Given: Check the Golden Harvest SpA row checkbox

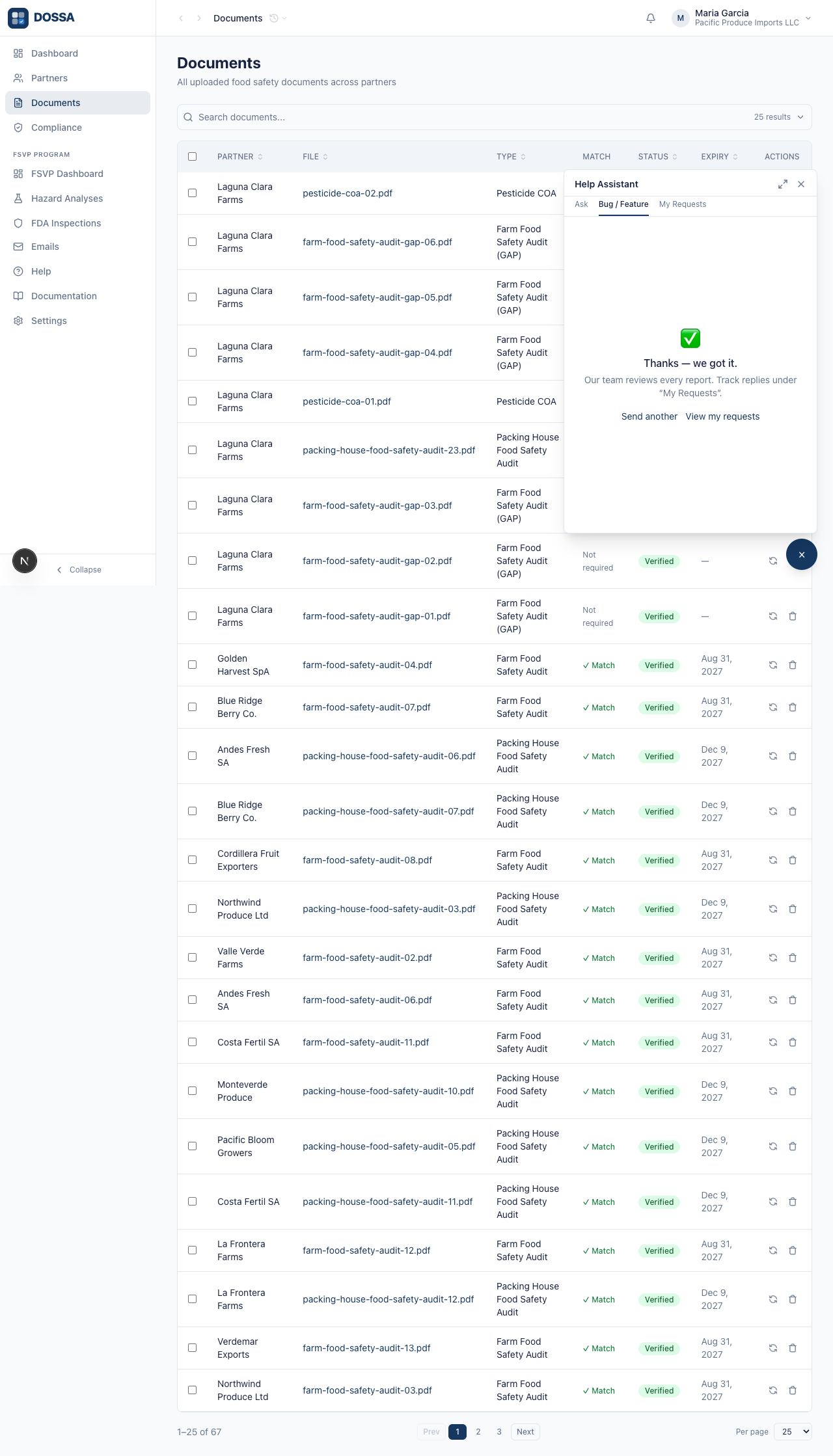Looking at the screenshot, I should tap(192, 664).
